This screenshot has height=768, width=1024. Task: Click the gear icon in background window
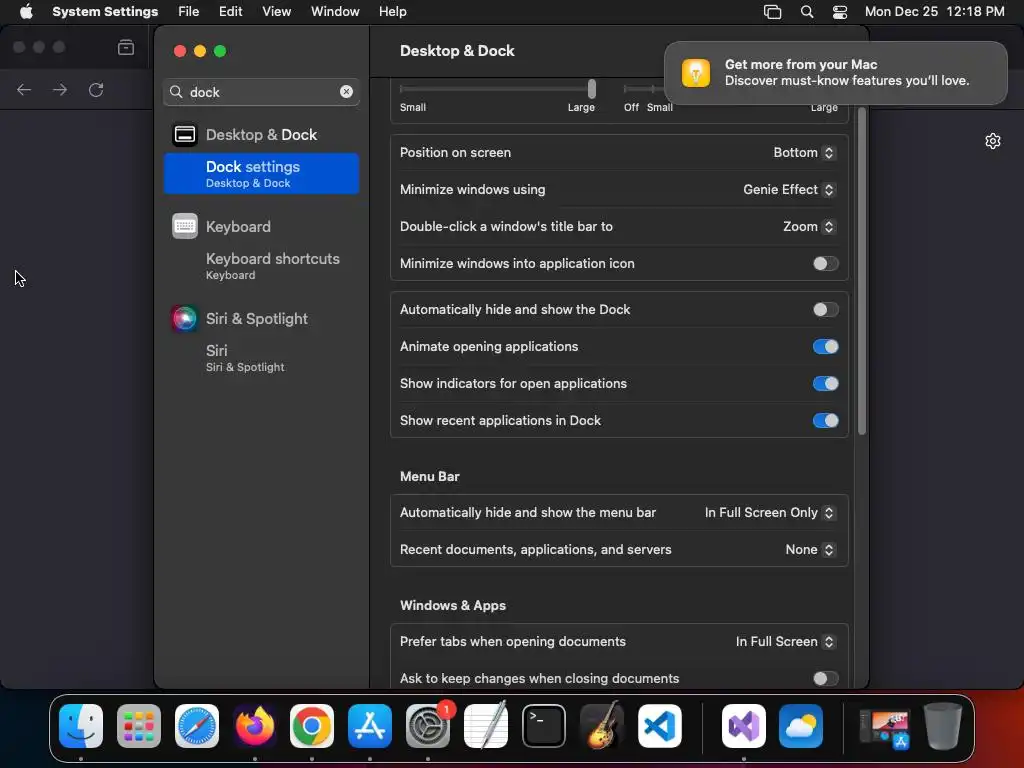tap(993, 141)
